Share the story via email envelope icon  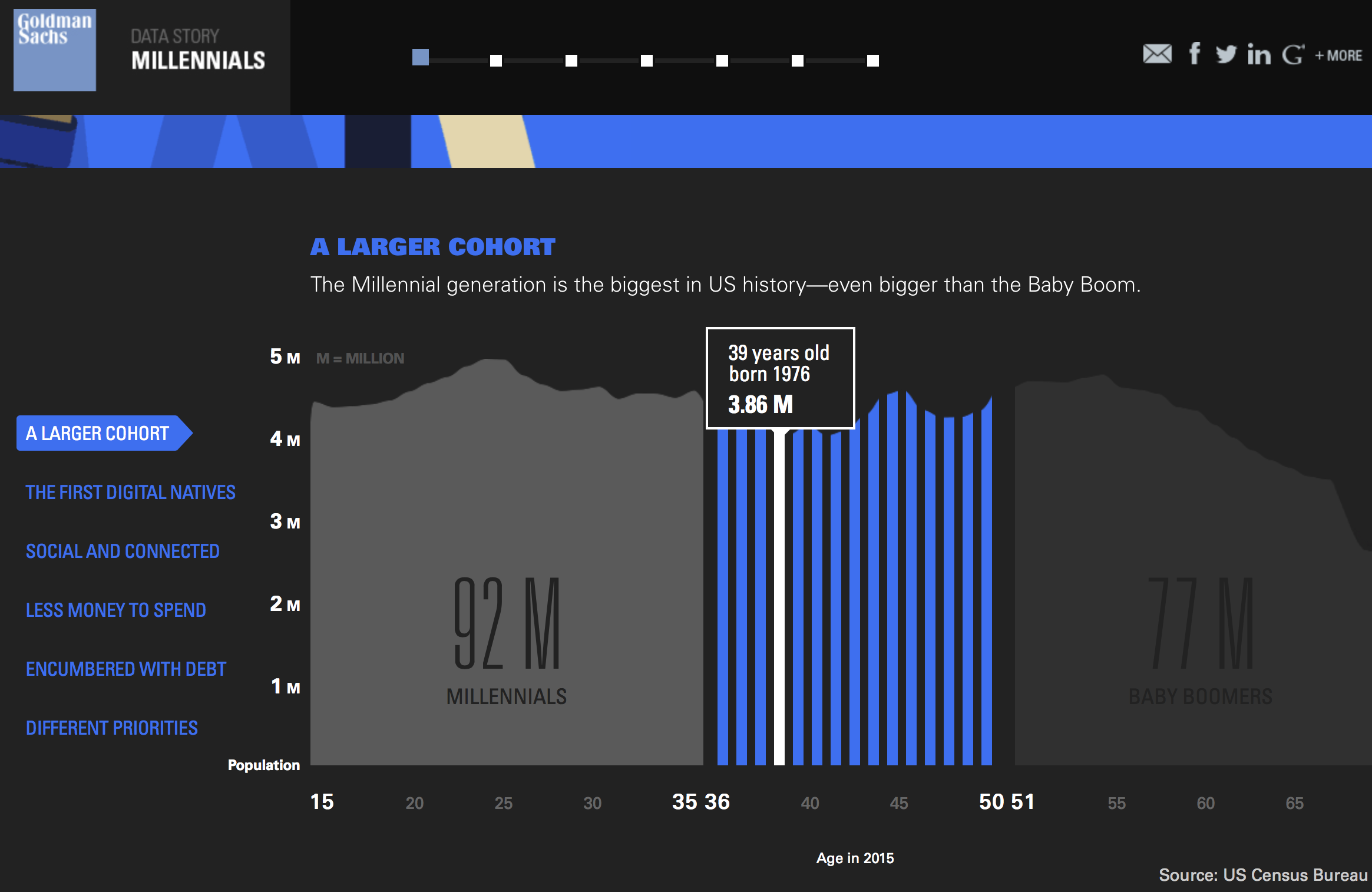pyautogui.click(x=1157, y=54)
